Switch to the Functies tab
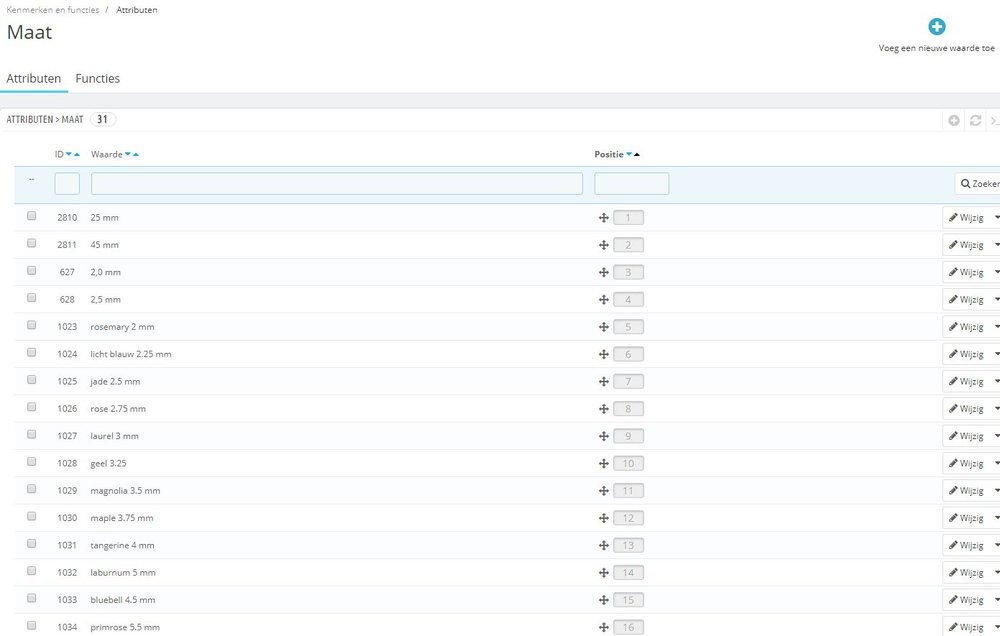 [98, 78]
